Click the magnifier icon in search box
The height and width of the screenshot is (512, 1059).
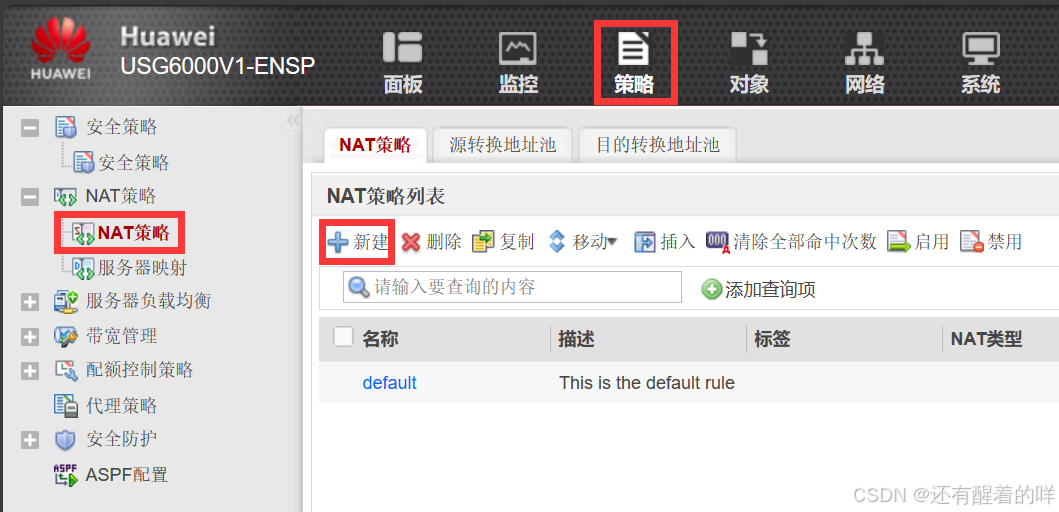point(359,288)
